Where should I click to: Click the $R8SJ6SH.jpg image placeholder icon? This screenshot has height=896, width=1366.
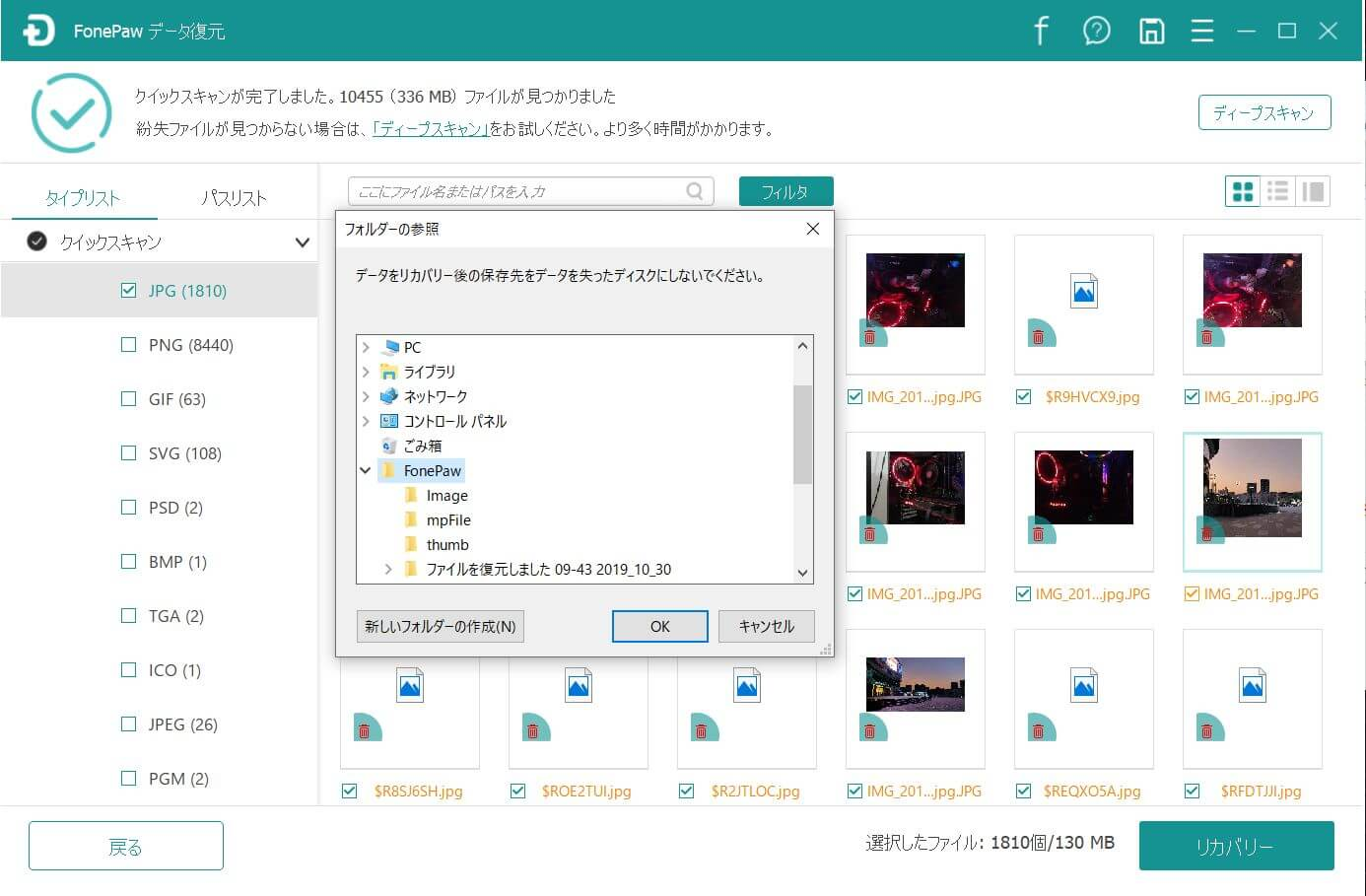click(410, 685)
